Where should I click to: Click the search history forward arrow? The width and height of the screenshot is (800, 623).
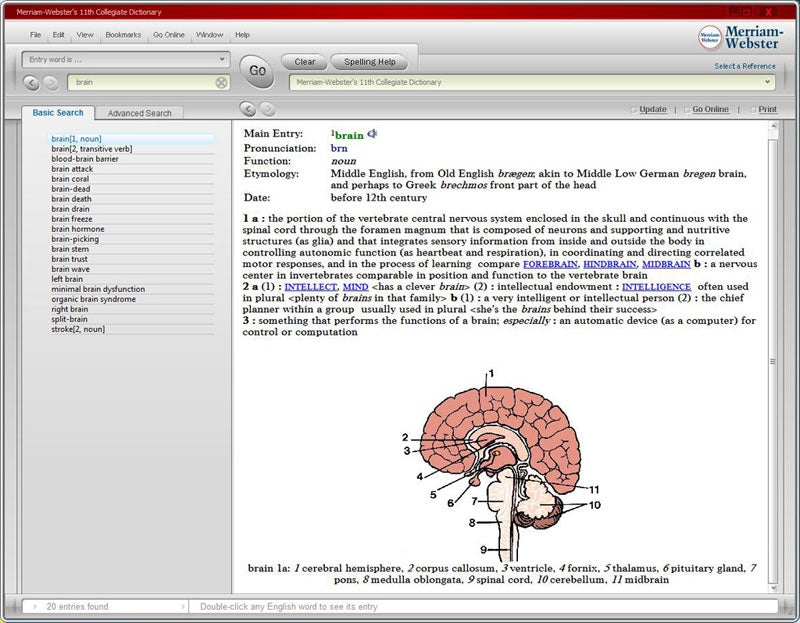[x=51, y=83]
